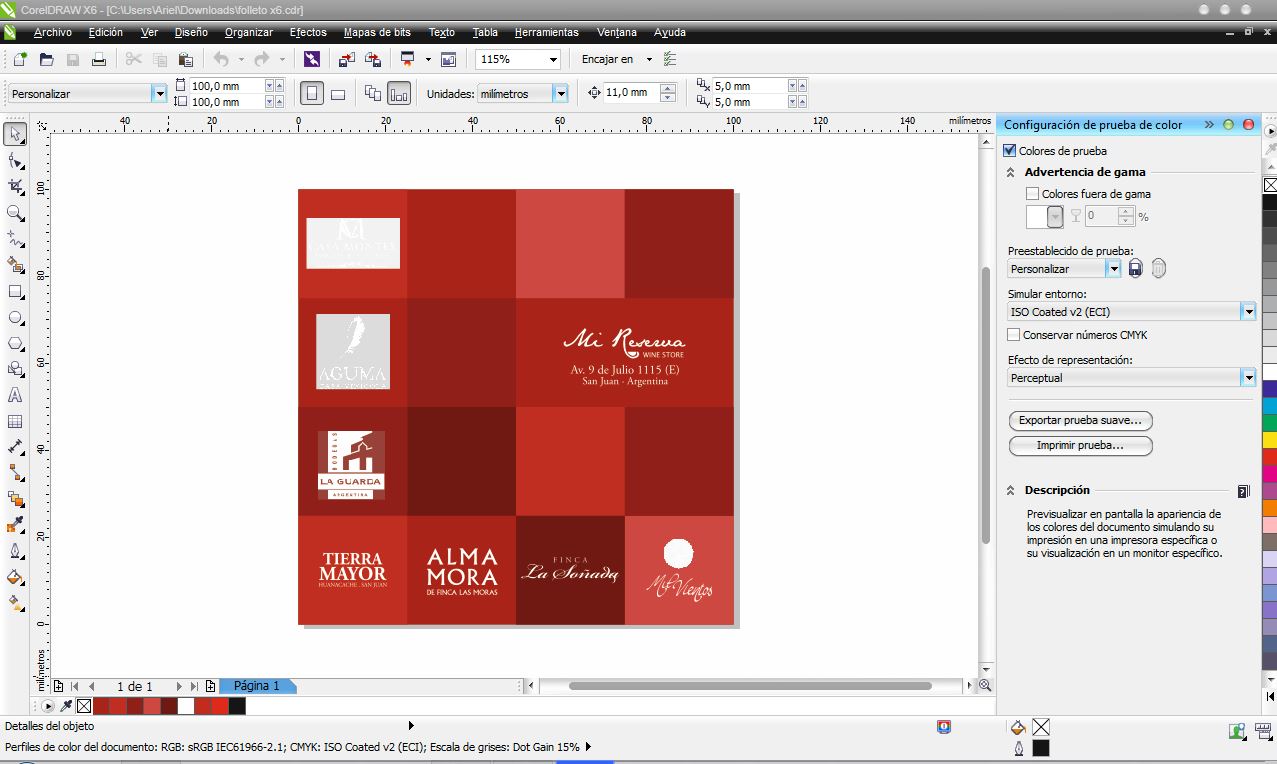The image size is (1277, 764).
Task: Select landscape page orientation
Action: click(x=338, y=93)
